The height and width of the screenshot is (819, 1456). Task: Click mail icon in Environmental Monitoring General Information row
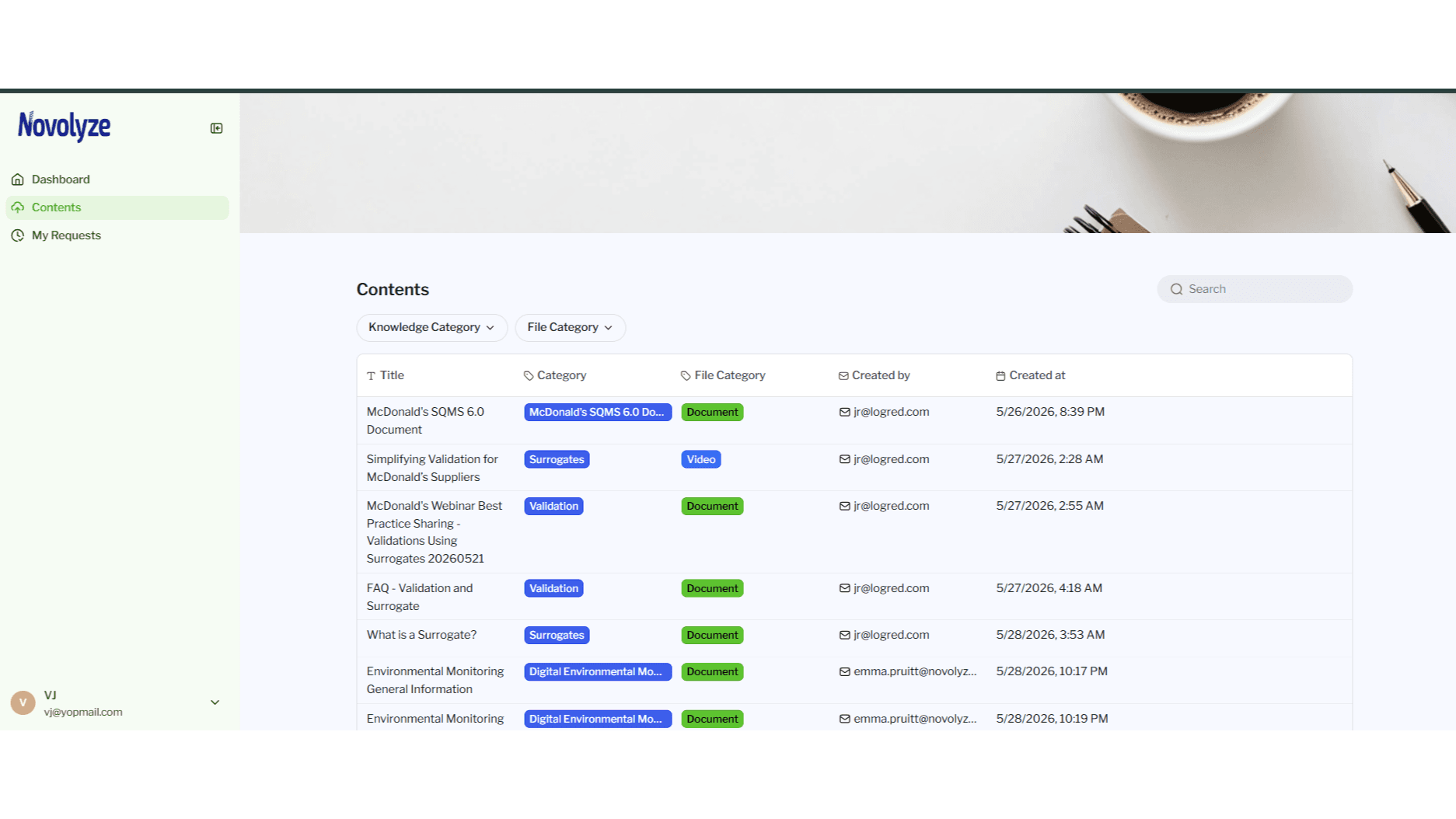tap(844, 671)
